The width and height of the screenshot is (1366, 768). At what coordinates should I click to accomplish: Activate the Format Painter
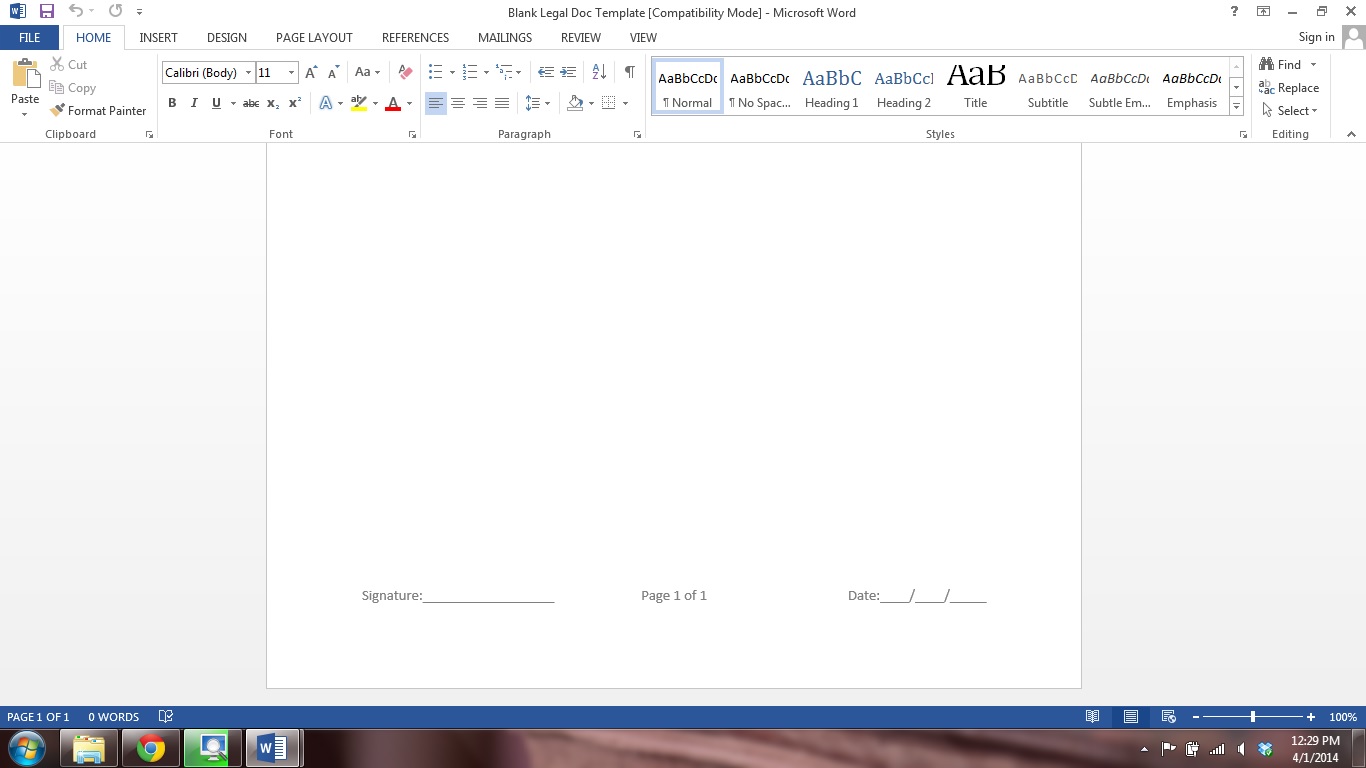[x=98, y=110]
